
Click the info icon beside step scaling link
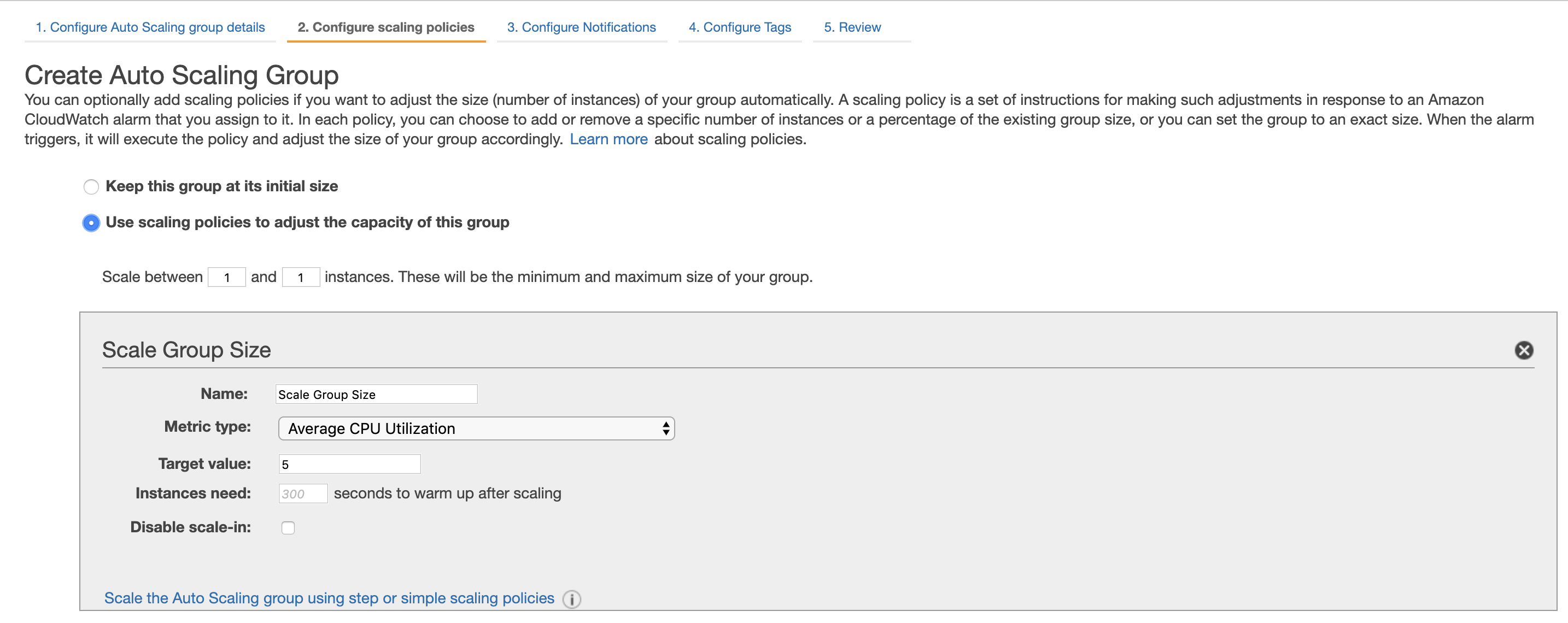click(x=571, y=600)
